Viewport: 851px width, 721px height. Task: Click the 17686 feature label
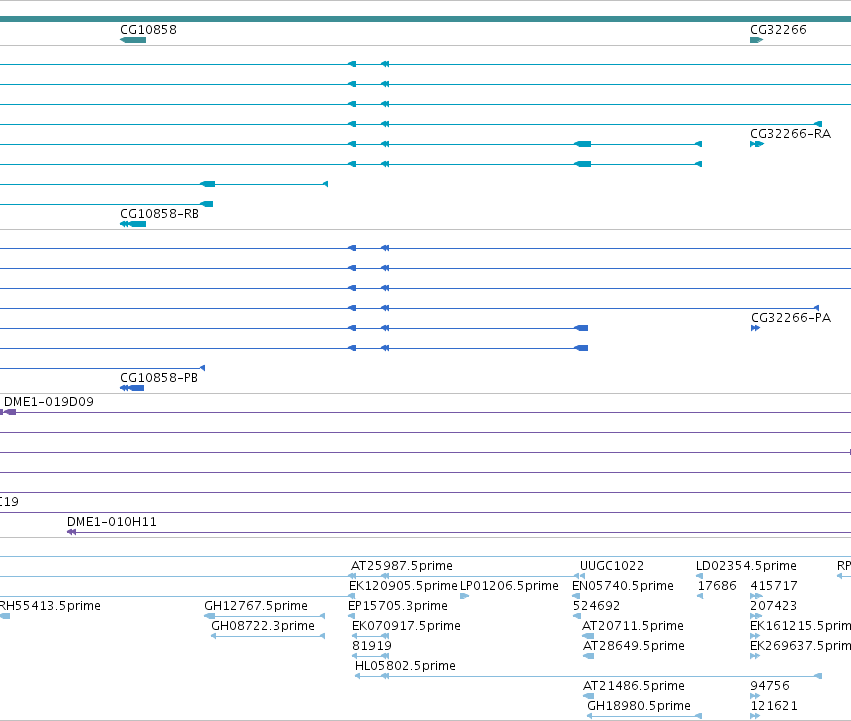pos(717,586)
